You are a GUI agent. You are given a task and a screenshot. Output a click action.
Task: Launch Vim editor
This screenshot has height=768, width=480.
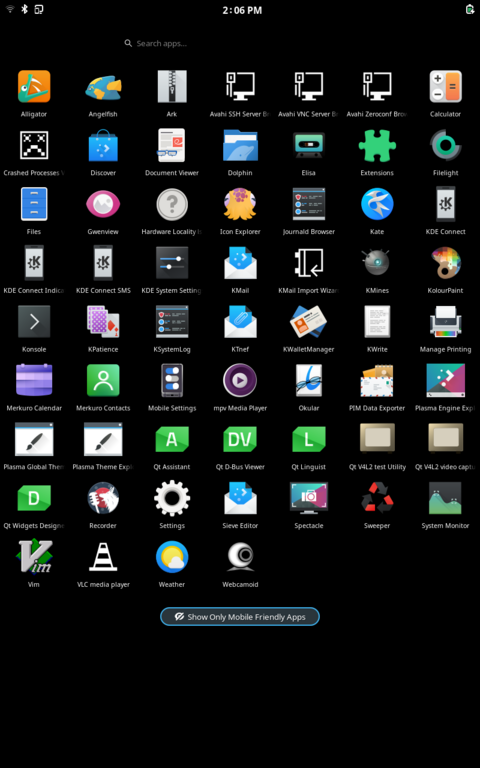(34, 556)
